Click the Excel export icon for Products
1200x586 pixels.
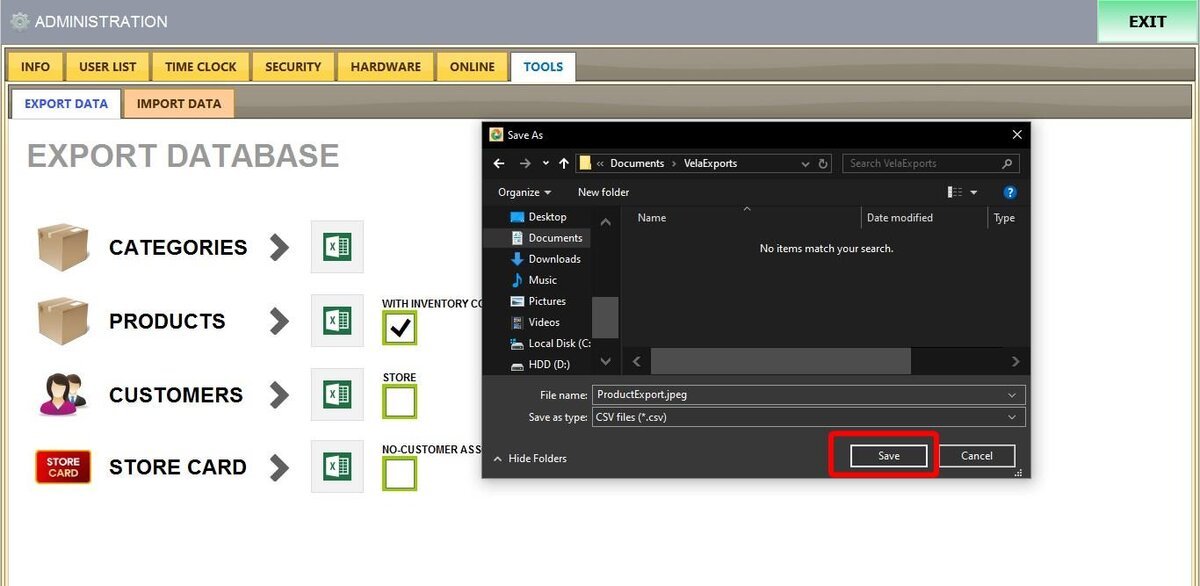pos(337,321)
